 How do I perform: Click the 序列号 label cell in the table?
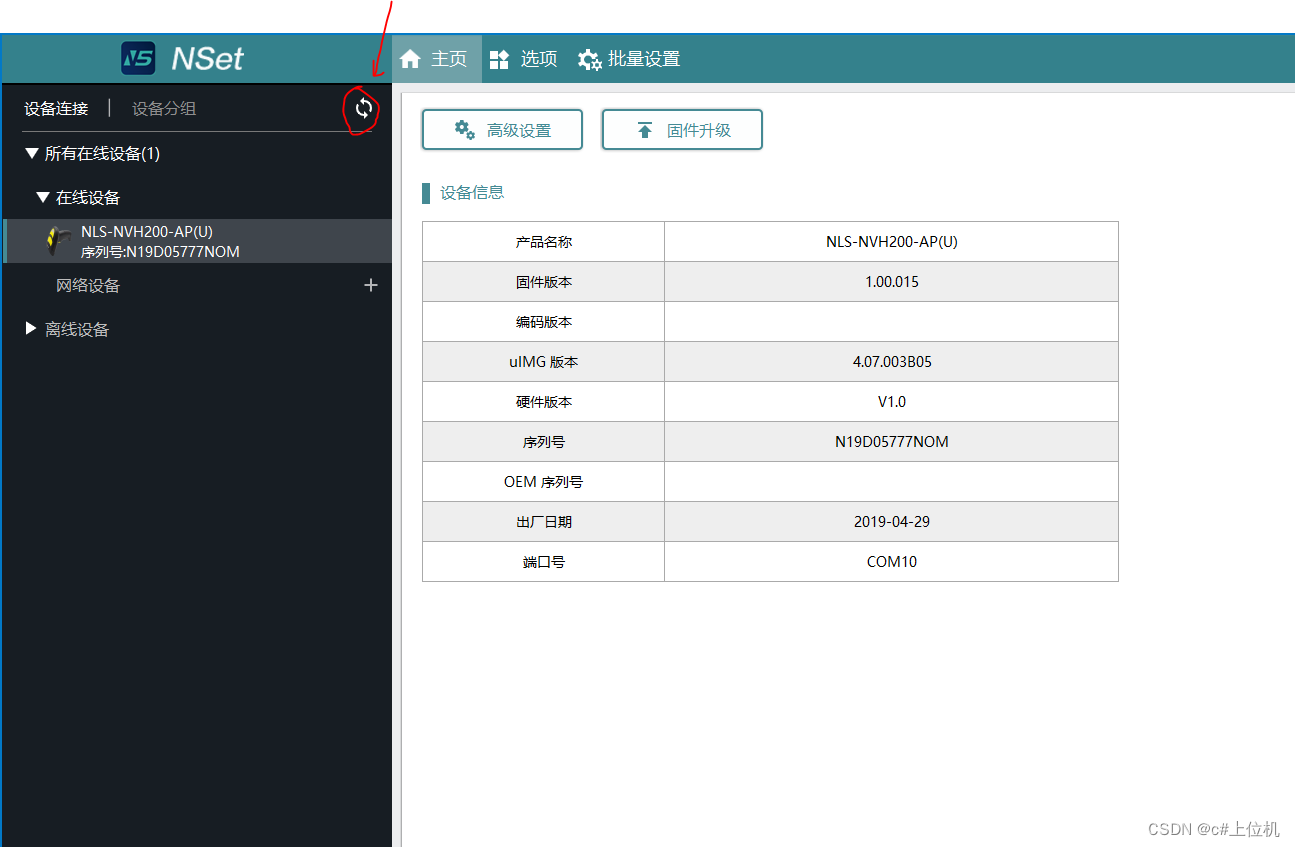(544, 442)
